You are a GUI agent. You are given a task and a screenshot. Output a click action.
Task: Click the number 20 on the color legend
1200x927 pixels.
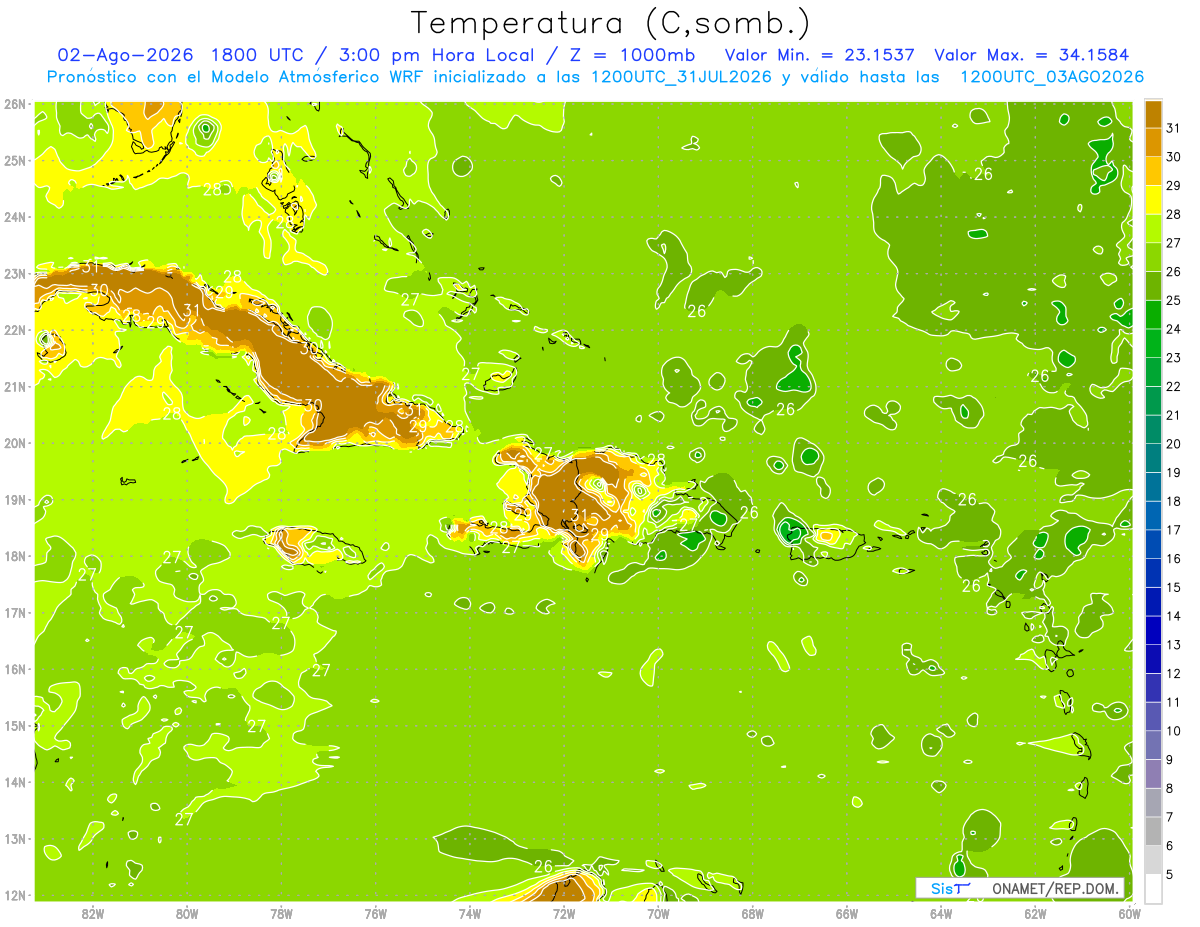click(x=1175, y=444)
